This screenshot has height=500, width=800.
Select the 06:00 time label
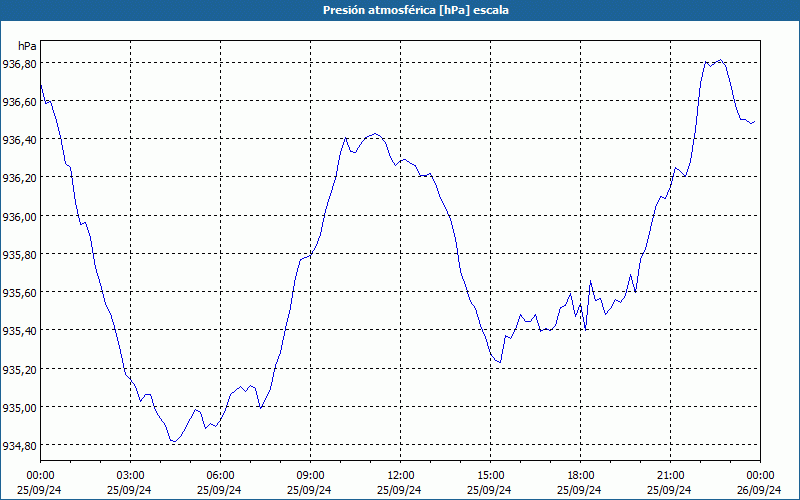point(220,476)
